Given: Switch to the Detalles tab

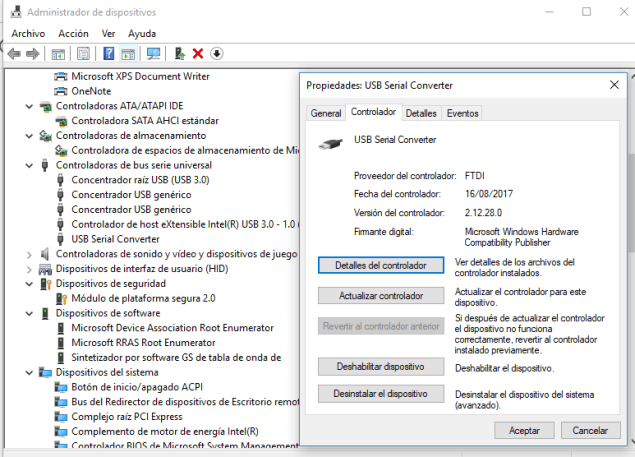Looking at the screenshot, I should [x=421, y=113].
